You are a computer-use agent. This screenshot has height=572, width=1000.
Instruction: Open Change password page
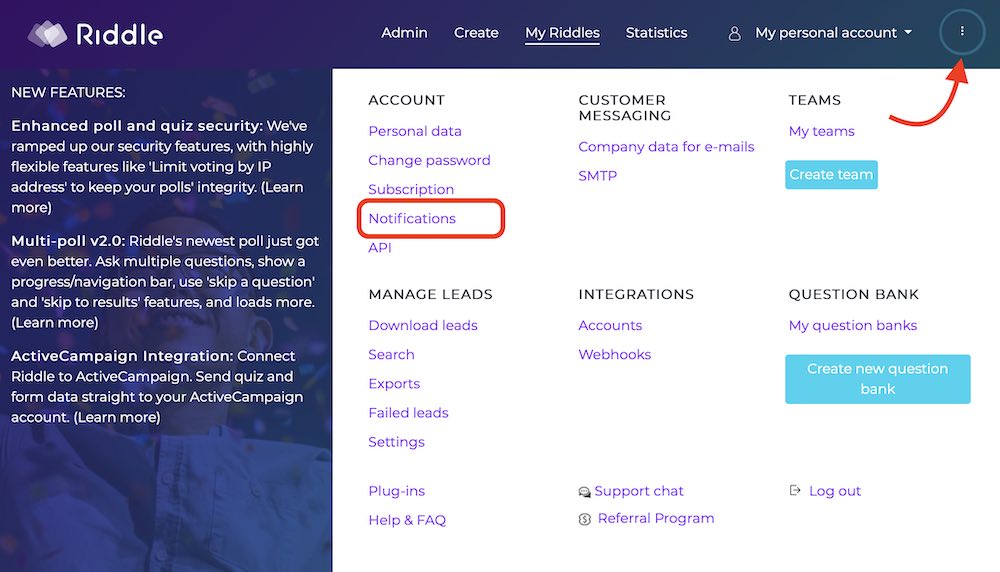[429, 160]
